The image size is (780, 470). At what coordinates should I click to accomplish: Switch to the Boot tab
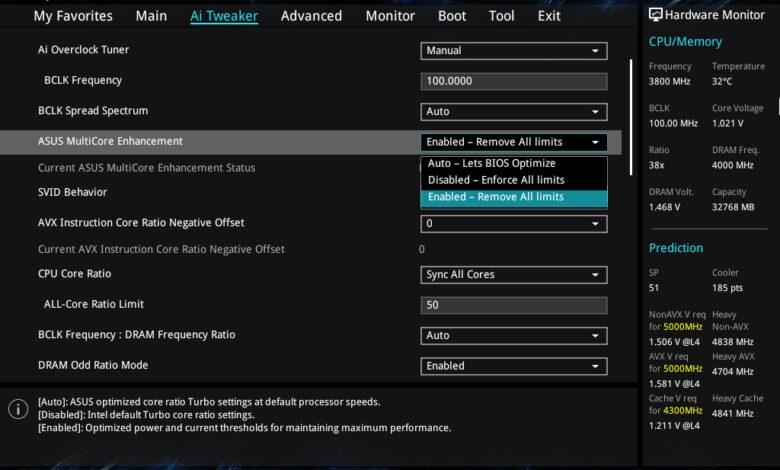(452, 16)
